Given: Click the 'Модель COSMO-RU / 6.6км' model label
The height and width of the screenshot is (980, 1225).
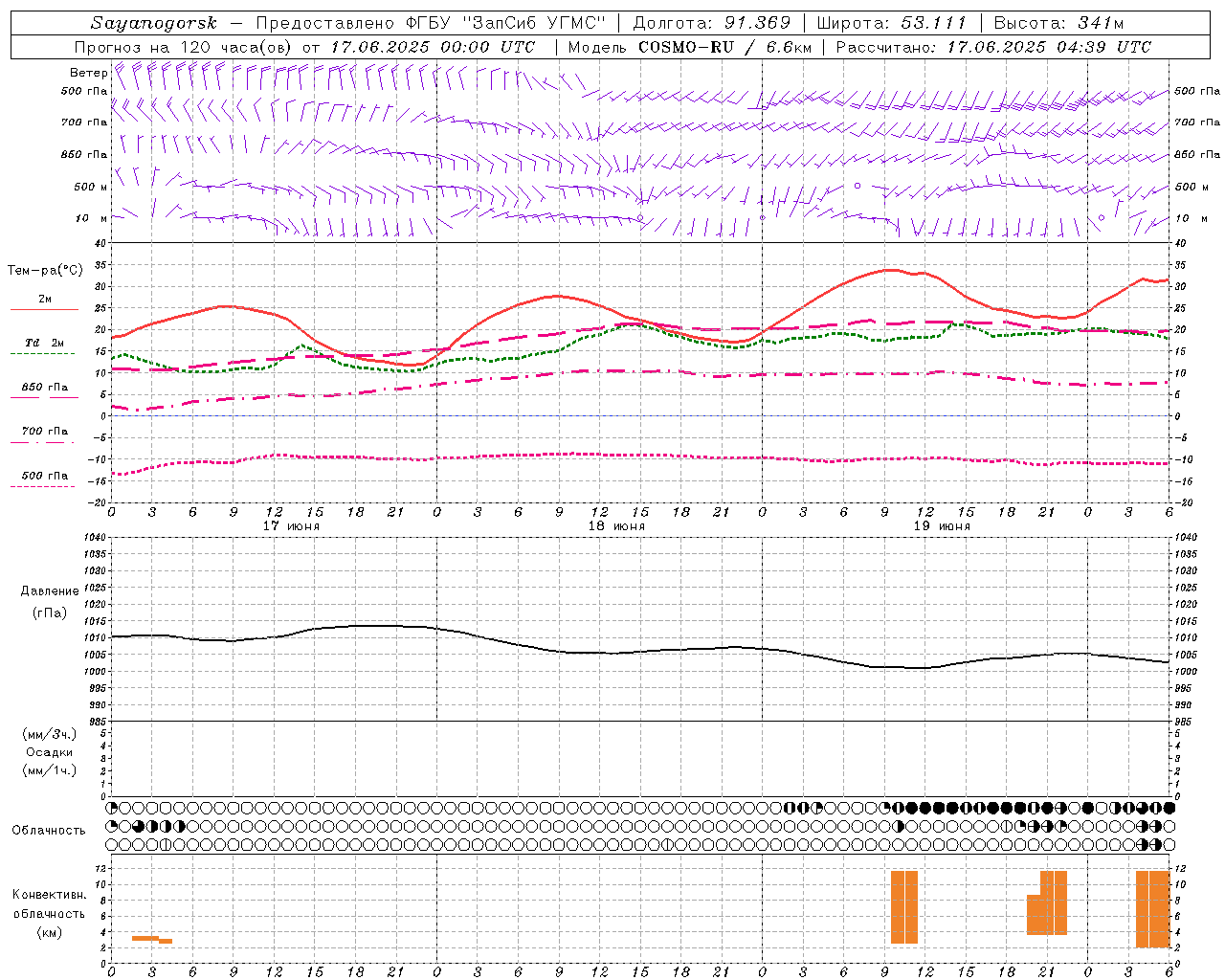Looking at the screenshot, I should (x=690, y=47).
